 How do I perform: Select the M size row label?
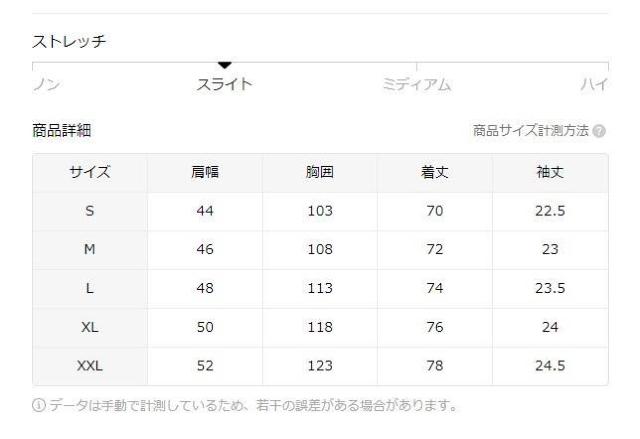click(x=90, y=250)
